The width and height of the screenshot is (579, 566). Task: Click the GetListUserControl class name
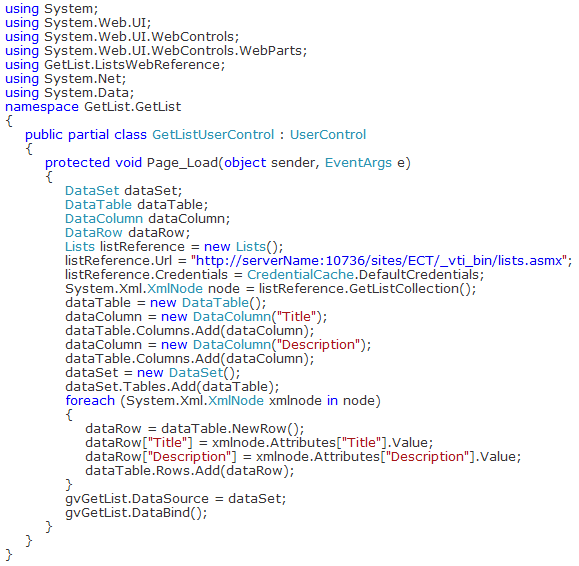click(213, 135)
